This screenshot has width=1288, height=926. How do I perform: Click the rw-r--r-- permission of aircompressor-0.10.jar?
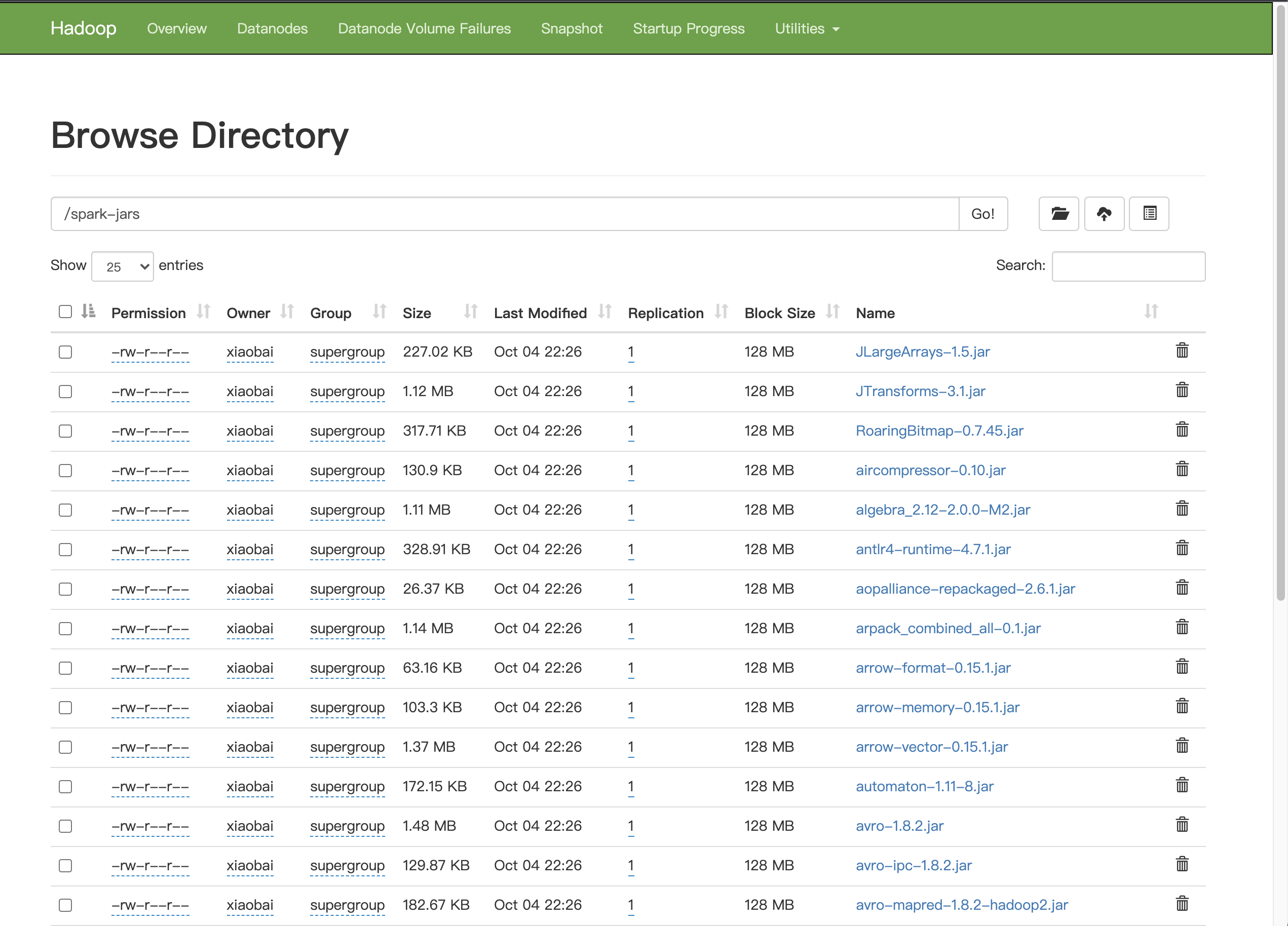150,471
